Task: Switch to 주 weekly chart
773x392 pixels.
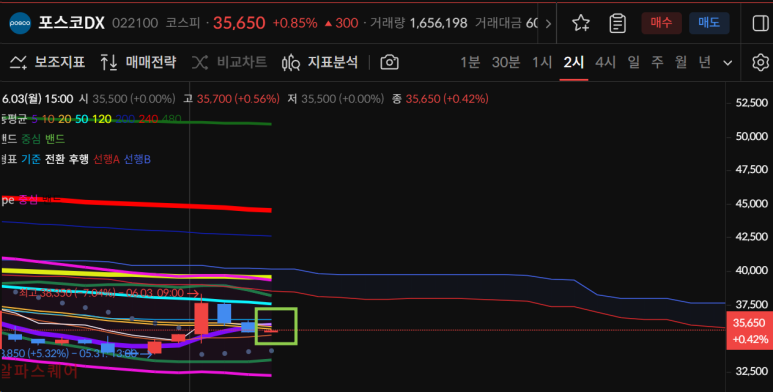Action: point(657,63)
